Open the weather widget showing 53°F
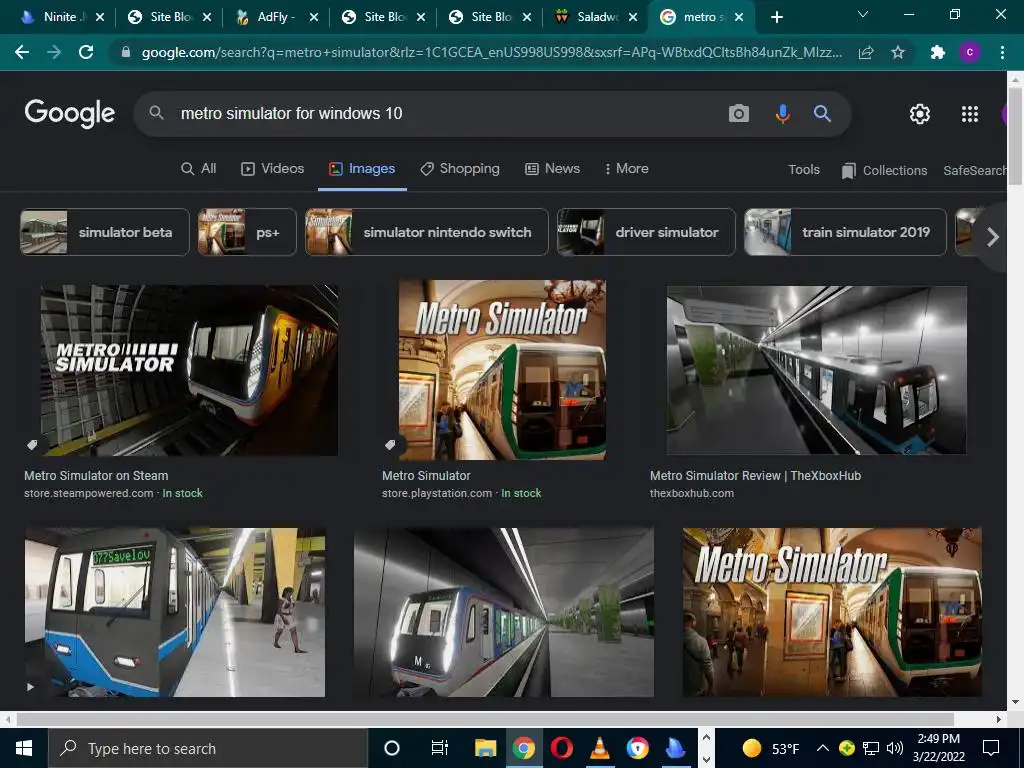 [771, 748]
